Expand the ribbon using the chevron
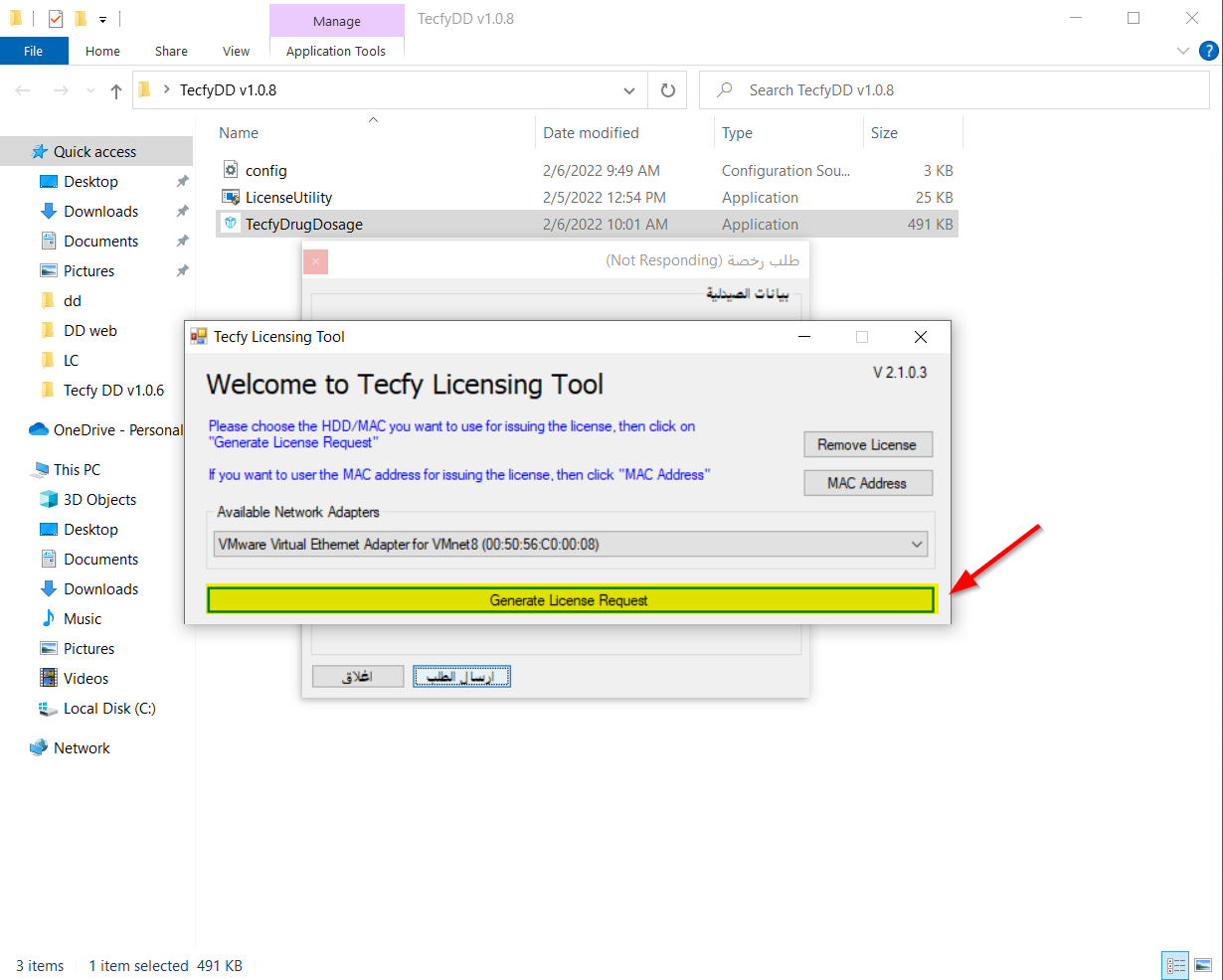Image resolution: width=1223 pixels, height=980 pixels. pyautogui.click(x=1182, y=51)
